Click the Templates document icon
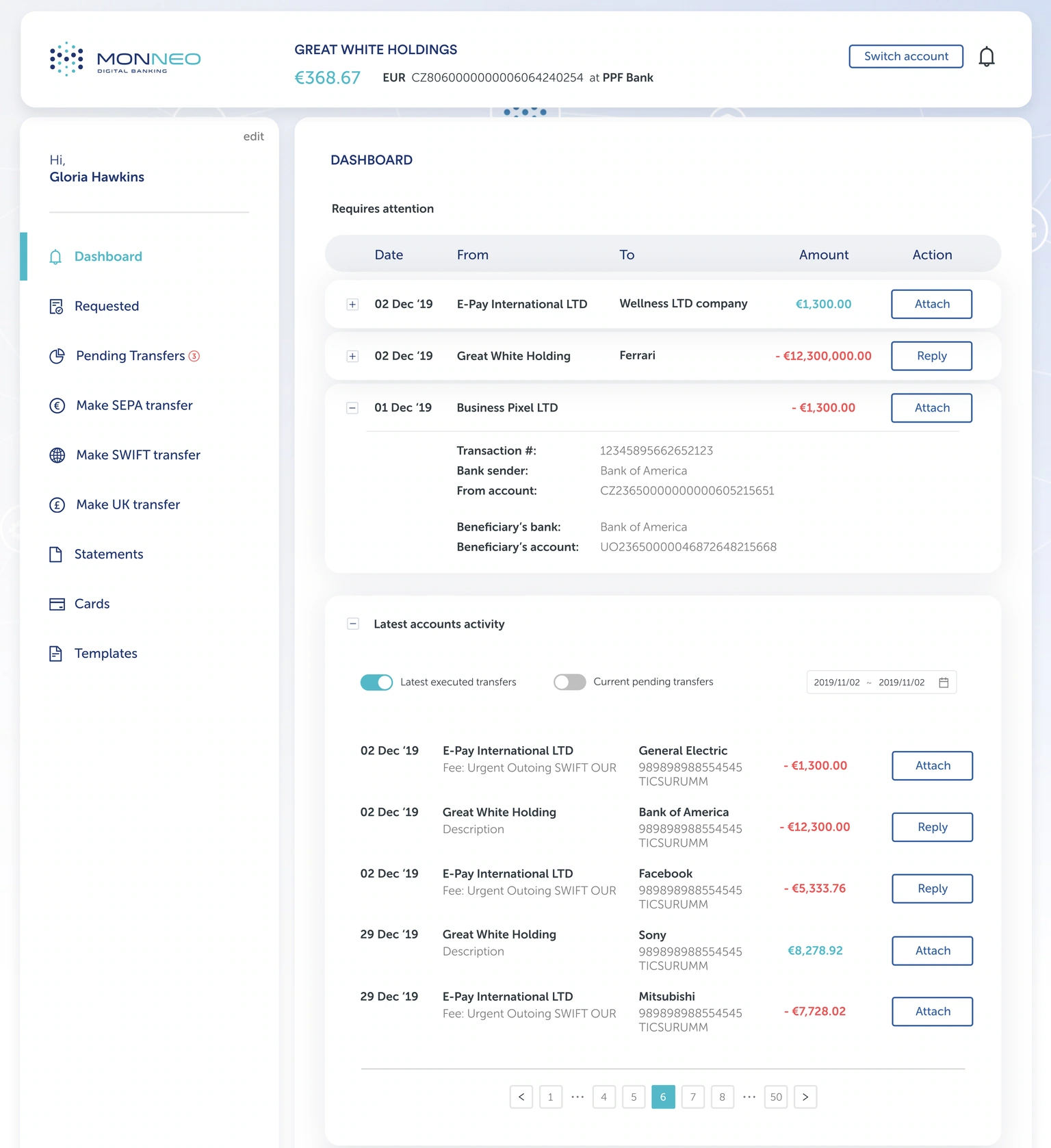1051x1148 pixels. pyautogui.click(x=56, y=654)
